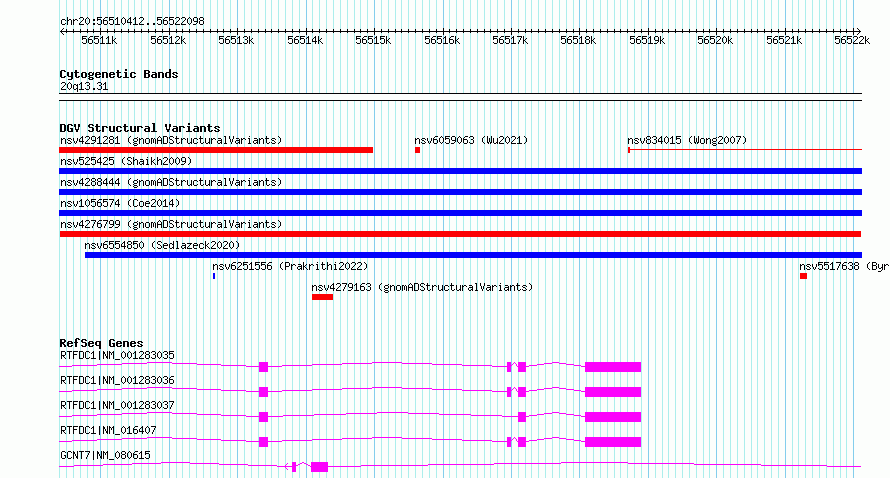
Task: Select the 20q13.31 cytogenetic band label
Action: [x=84, y=86]
